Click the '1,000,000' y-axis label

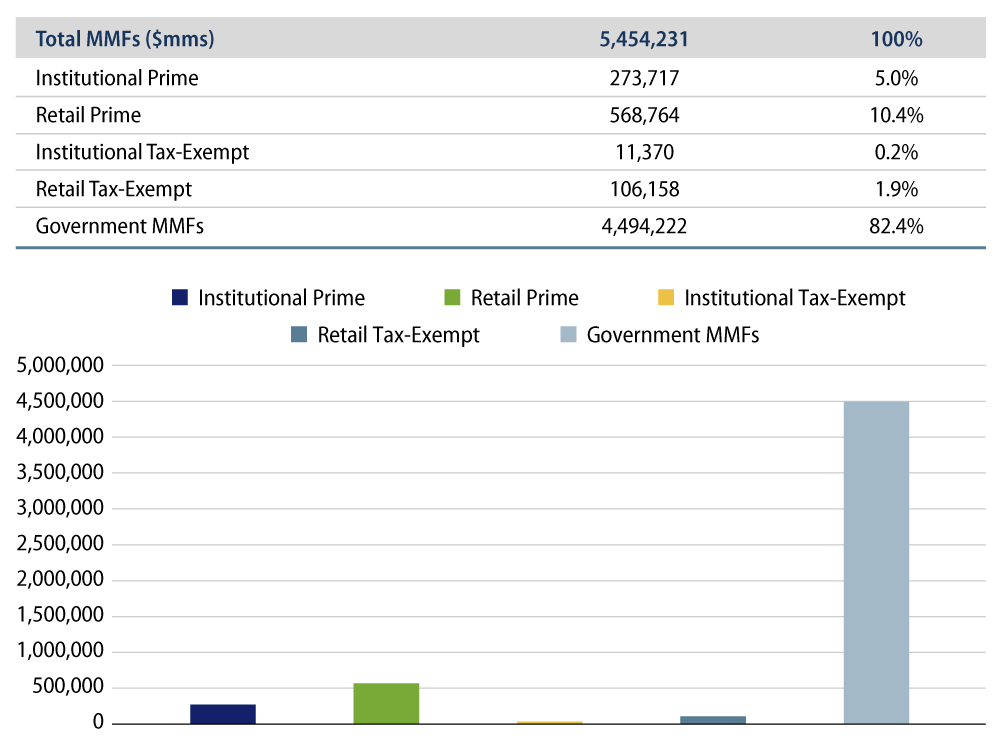60,651
